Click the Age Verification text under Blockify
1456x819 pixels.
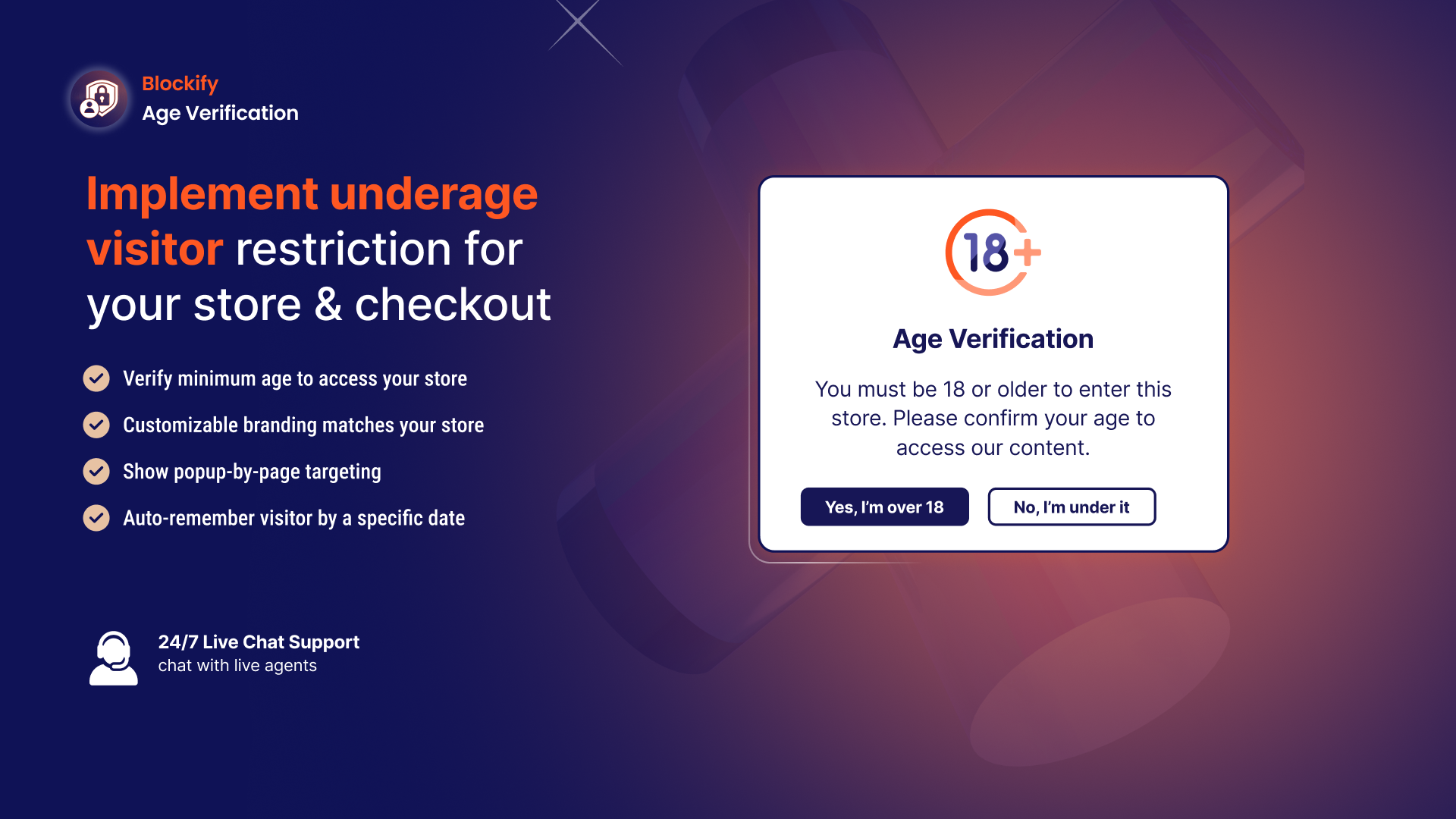click(220, 113)
